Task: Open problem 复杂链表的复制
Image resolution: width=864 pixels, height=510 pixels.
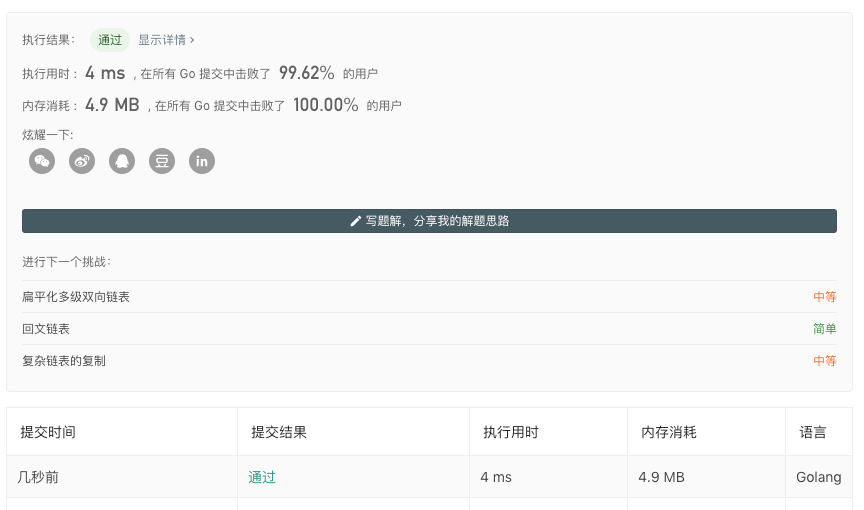Action: (64, 361)
